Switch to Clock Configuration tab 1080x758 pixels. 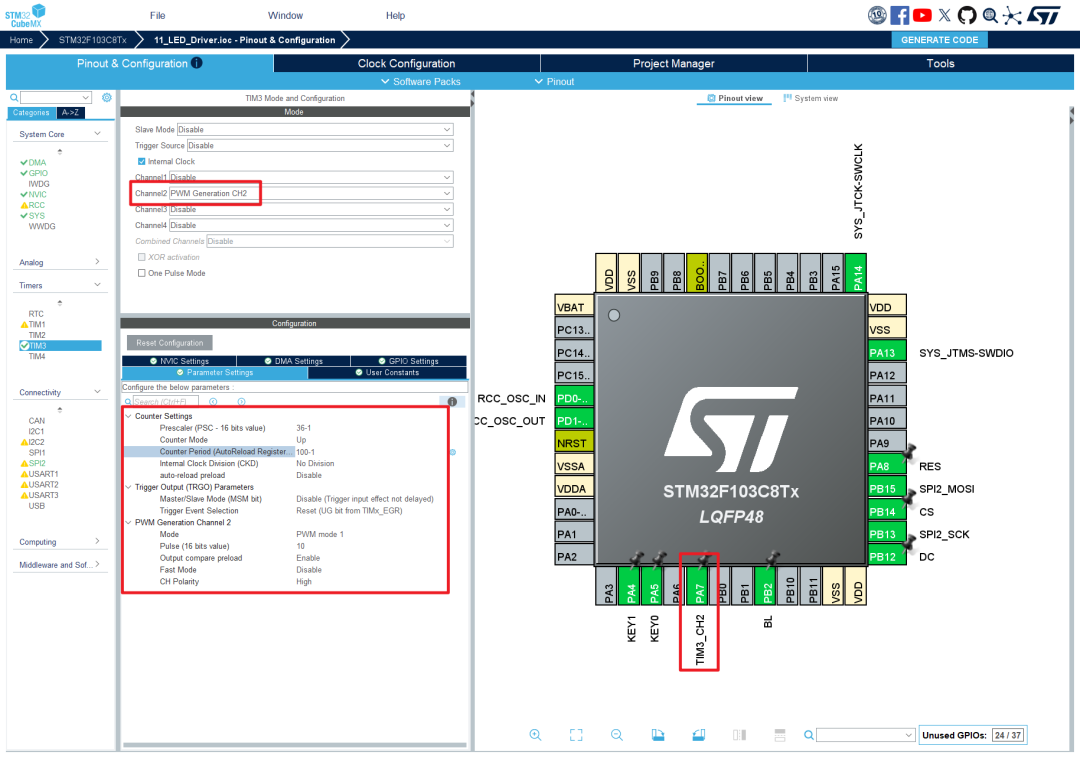pyautogui.click(x=406, y=63)
